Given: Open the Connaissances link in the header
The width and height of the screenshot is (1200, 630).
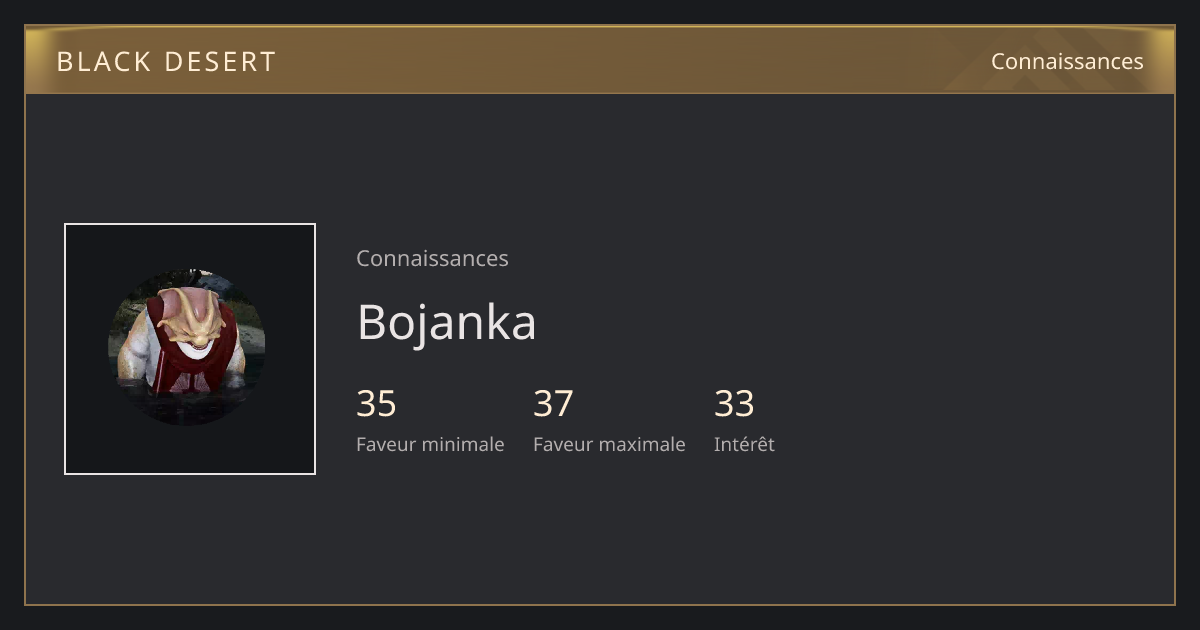Looking at the screenshot, I should pos(1067,61).
